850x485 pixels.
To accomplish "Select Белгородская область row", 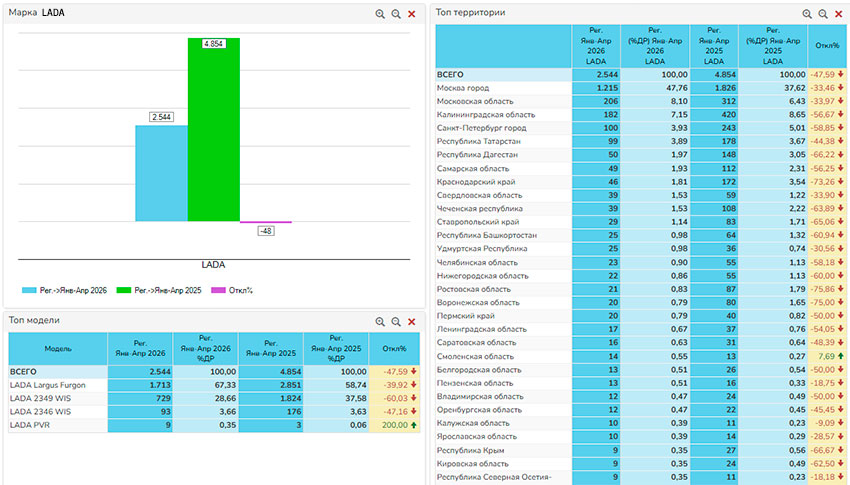I will (x=641, y=370).
